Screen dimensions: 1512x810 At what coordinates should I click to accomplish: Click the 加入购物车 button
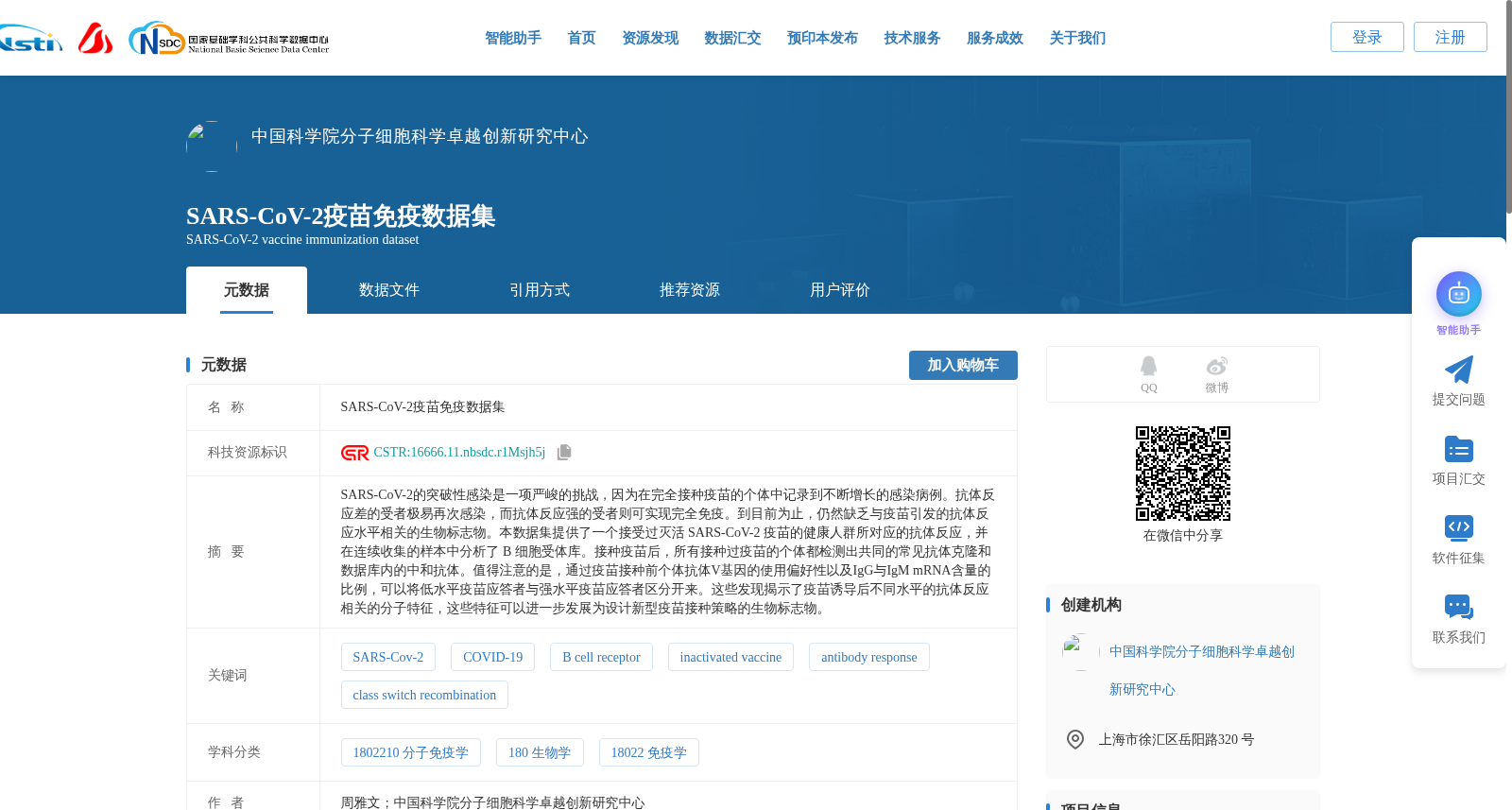click(x=963, y=365)
